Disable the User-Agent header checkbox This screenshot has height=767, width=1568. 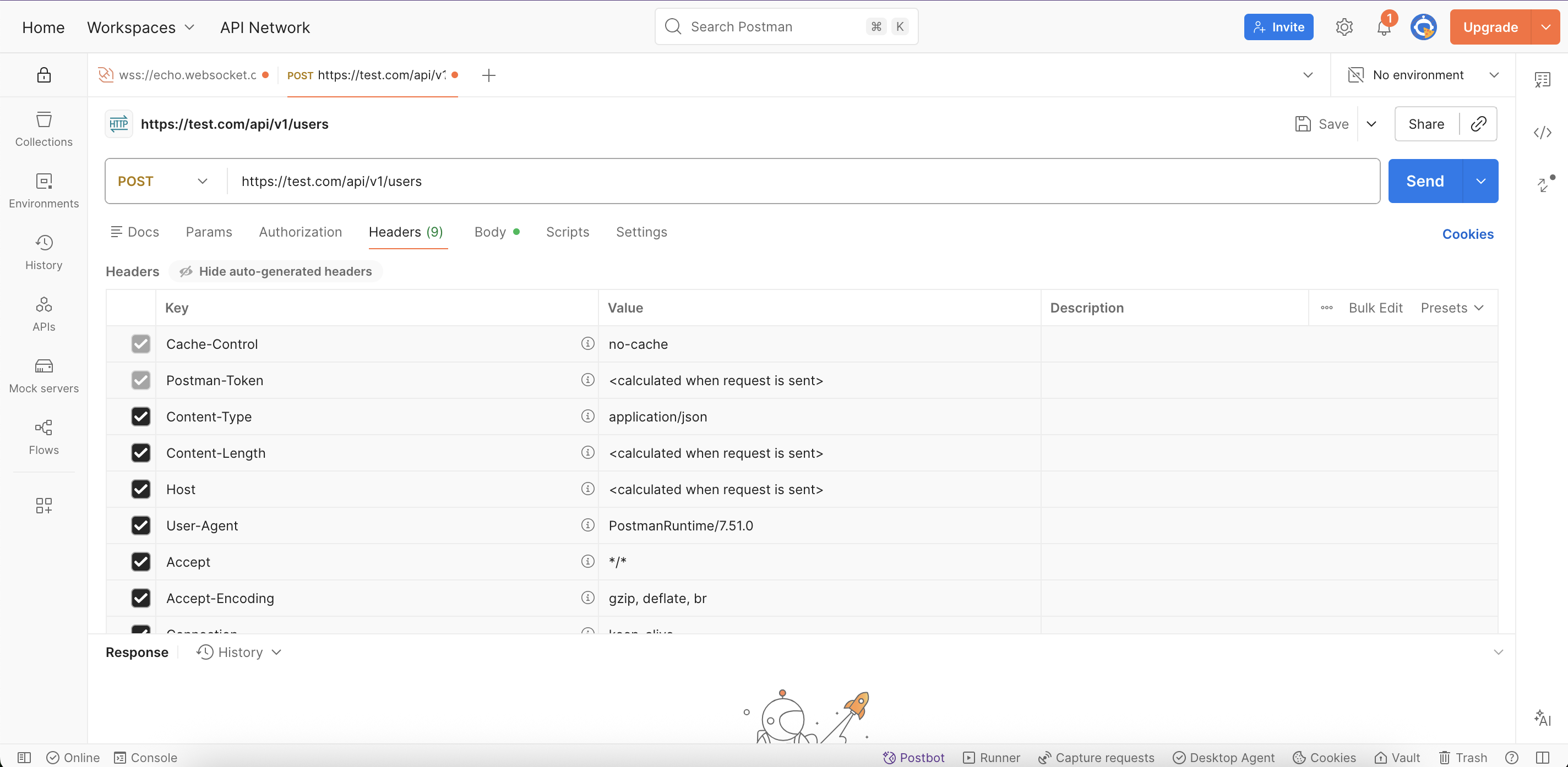140,525
